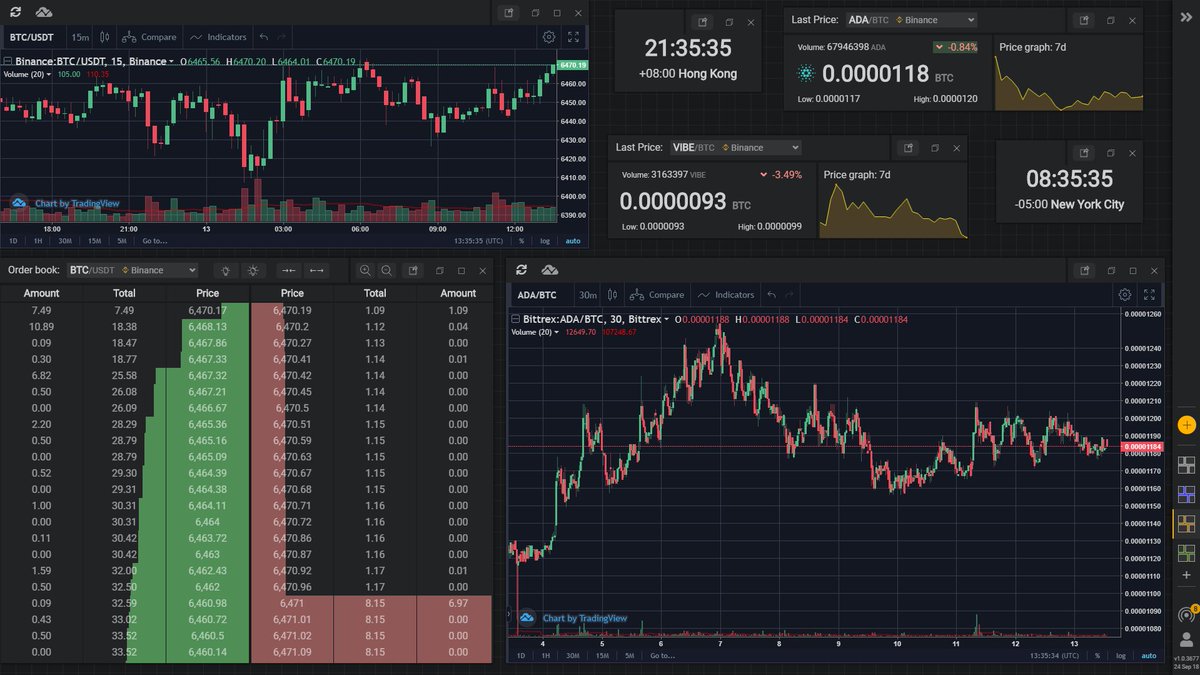Screen dimensions: 1200x675
Task: Toggle auto scale on ADA/BTC chart
Action: click(x=1148, y=656)
